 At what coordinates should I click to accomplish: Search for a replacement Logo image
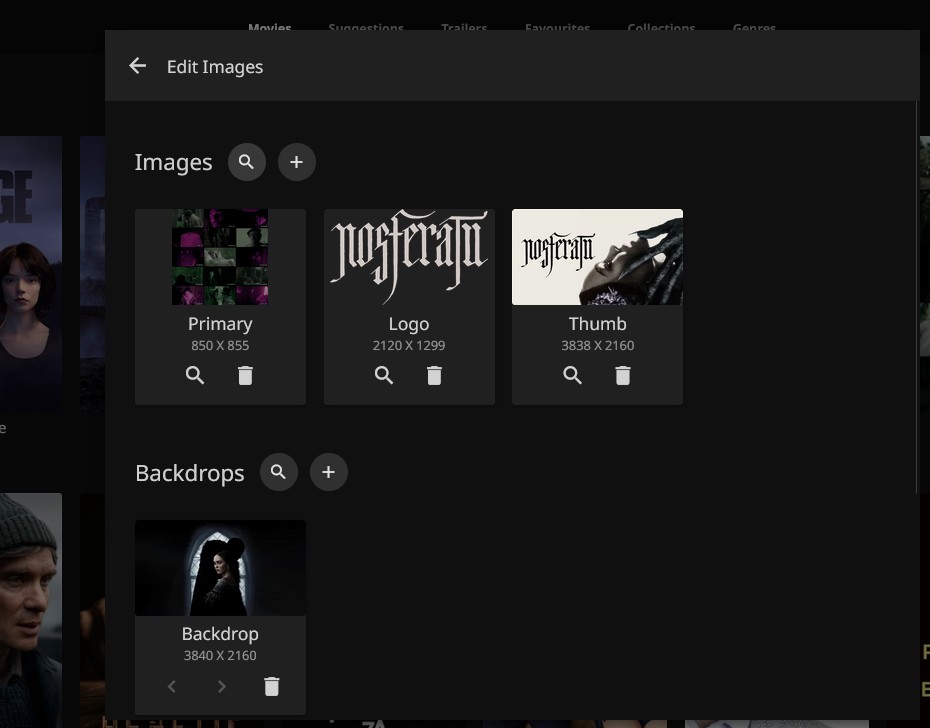[x=384, y=376]
